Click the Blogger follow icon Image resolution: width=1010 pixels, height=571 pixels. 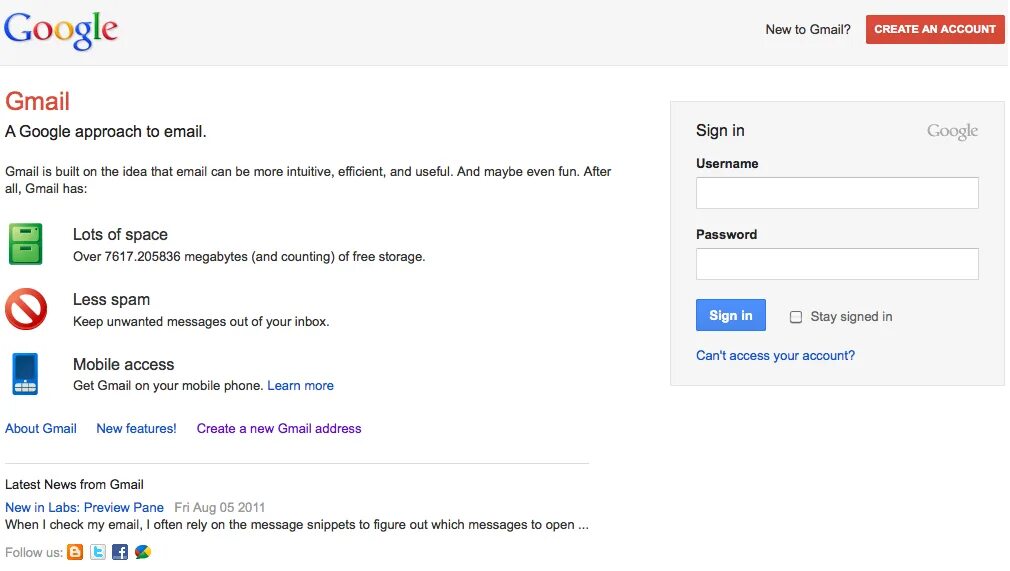click(x=75, y=552)
